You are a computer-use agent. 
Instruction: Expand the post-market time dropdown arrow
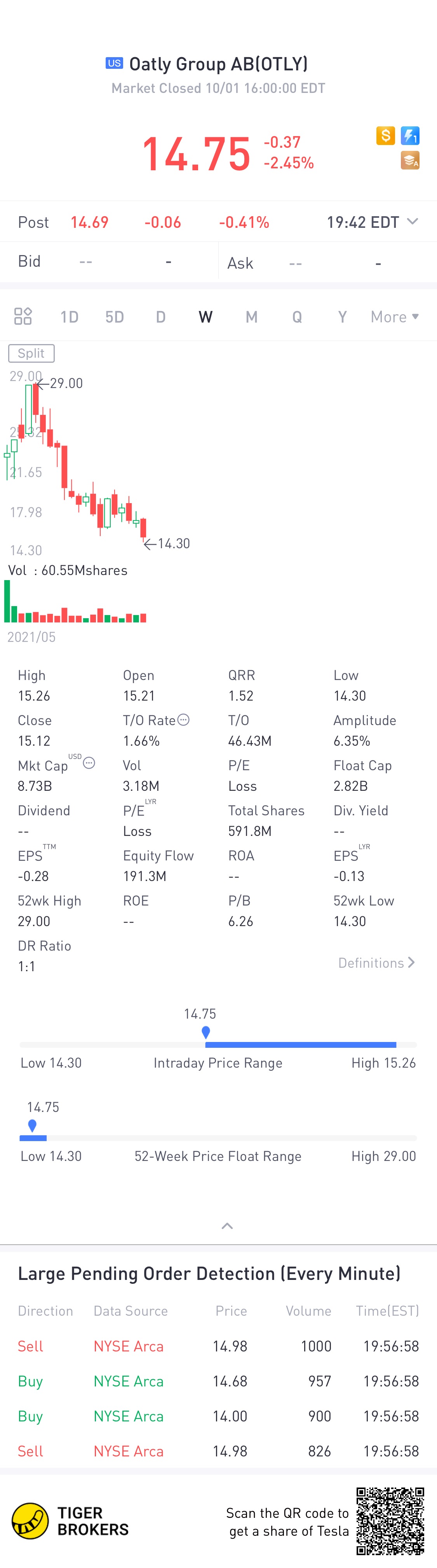click(x=412, y=221)
